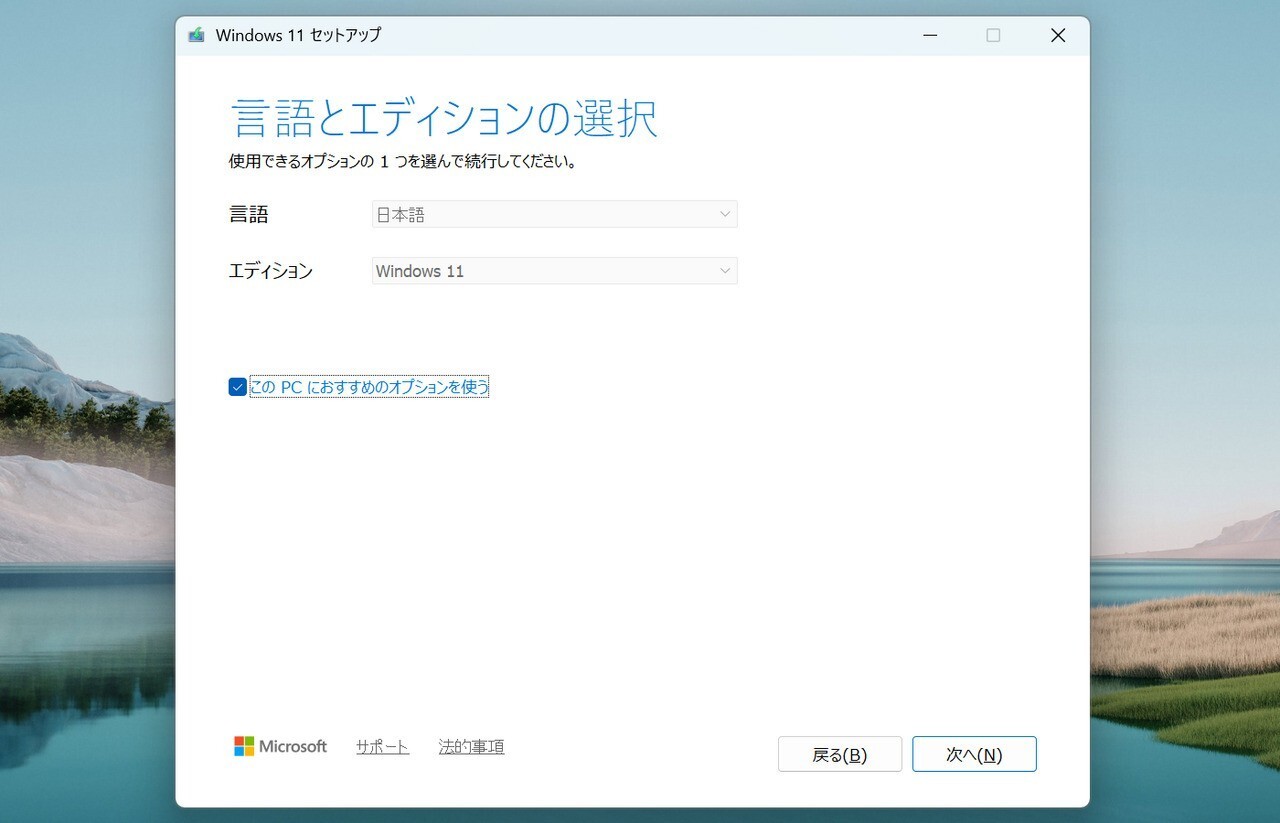Maximize the Windows 11 セットアップ window
The height and width of the screenshot is (823, 1280).
[x=993, y=35]
